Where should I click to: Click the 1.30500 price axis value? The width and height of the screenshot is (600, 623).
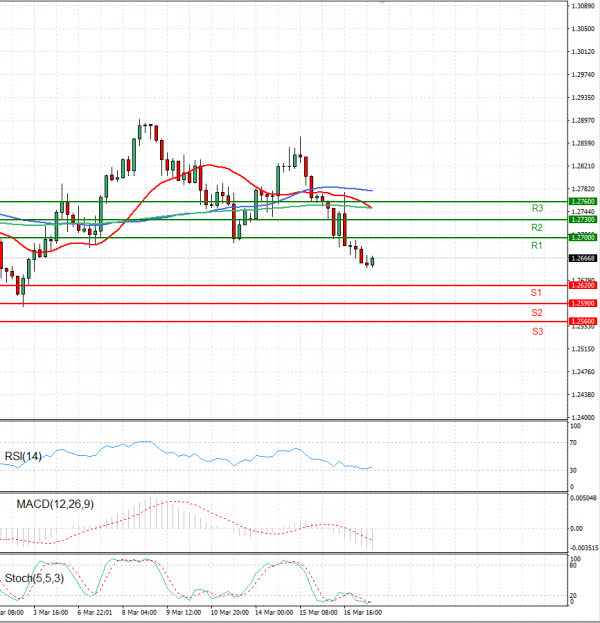(x=583, y=29)
